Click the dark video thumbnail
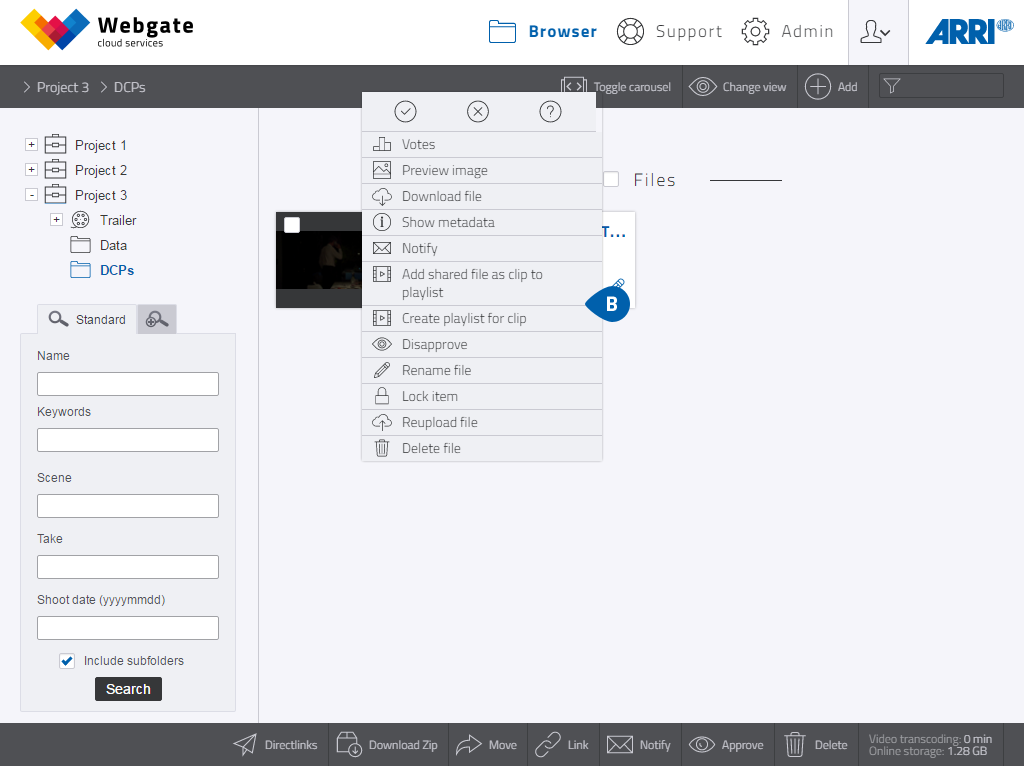Viewport: 1024px width, 766px height. (x=319, y=261)
